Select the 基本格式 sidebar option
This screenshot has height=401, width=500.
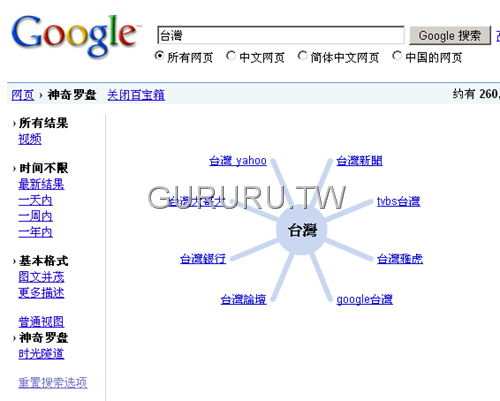(43, 261)
